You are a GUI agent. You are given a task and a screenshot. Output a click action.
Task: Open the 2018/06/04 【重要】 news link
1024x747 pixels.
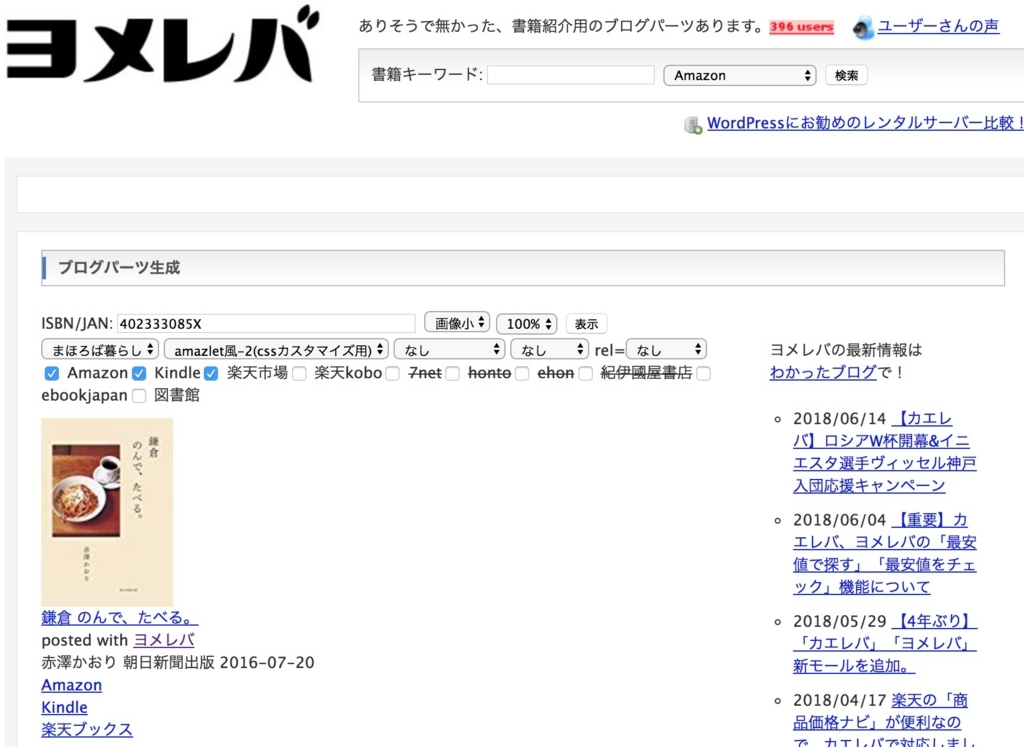884,553
